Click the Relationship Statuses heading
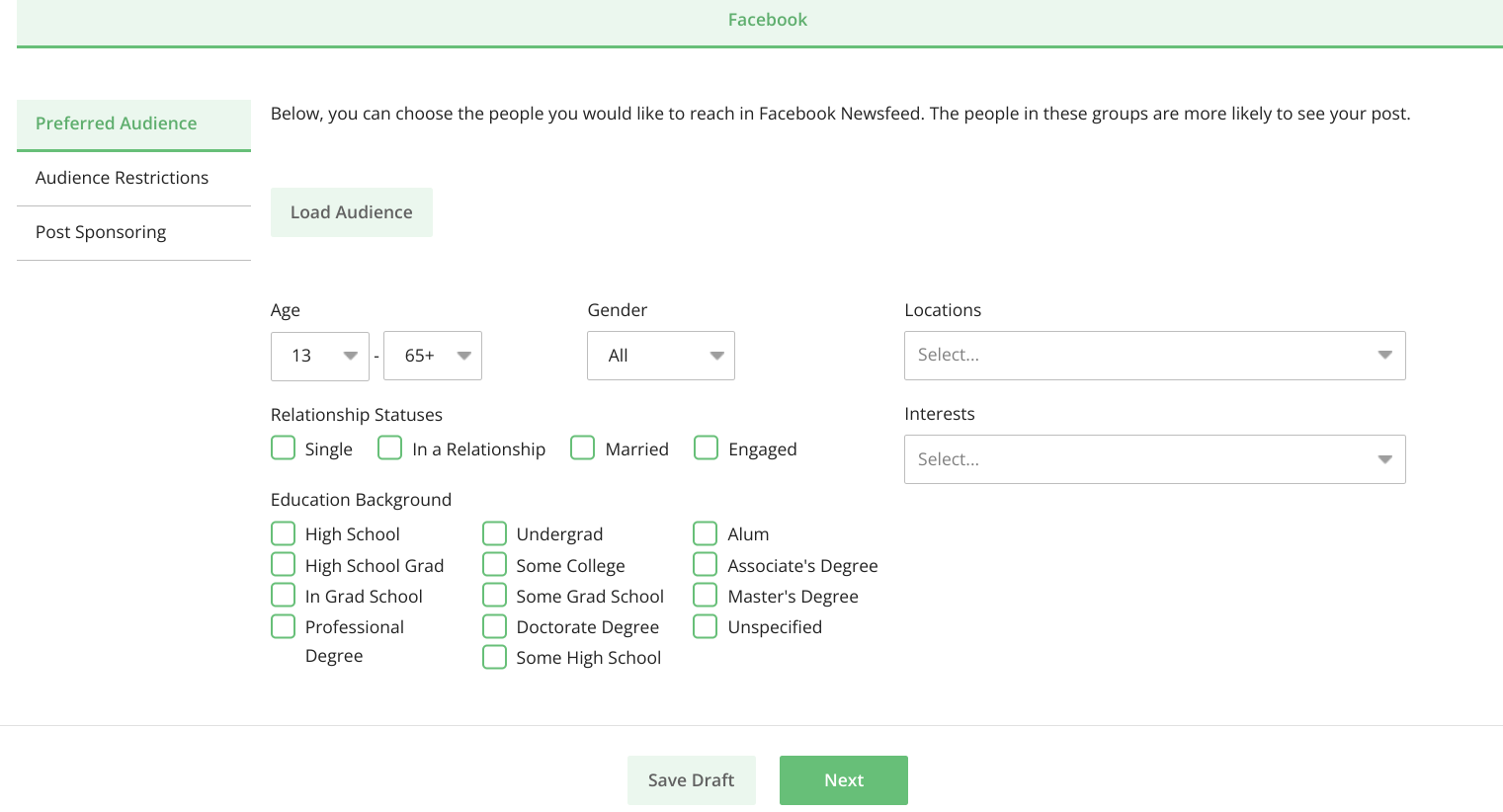Viewport: 1503px width, 812px height. [x=357, y=415]
